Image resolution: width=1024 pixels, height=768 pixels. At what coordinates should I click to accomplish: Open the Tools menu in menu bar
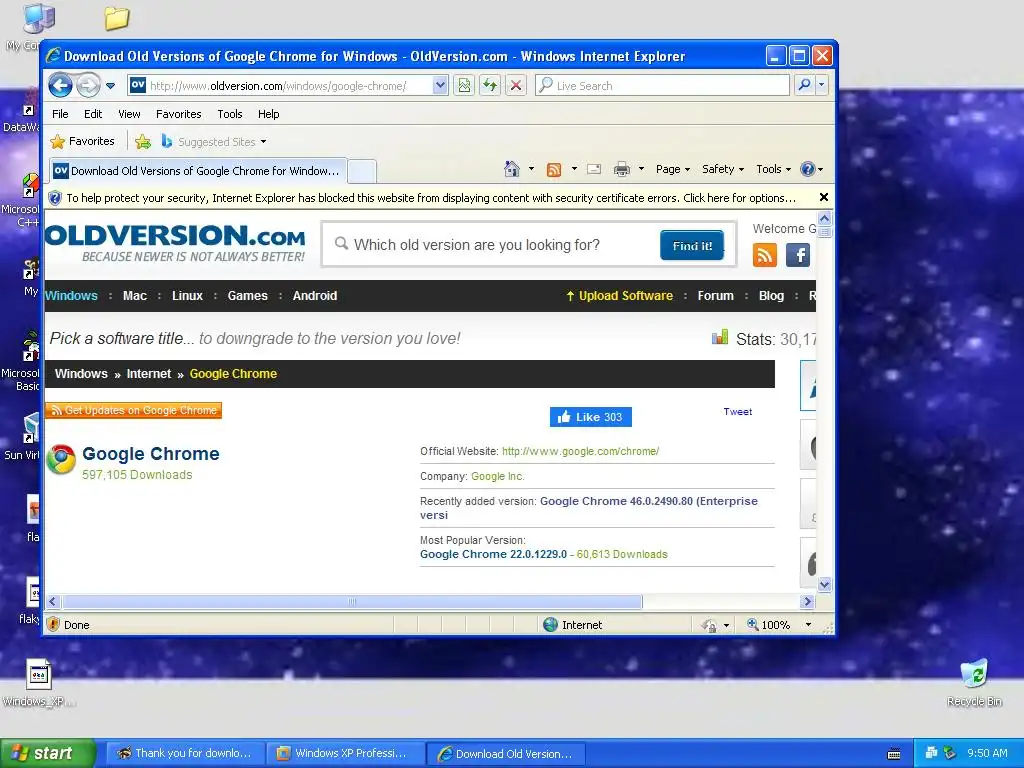click(230, 114)
